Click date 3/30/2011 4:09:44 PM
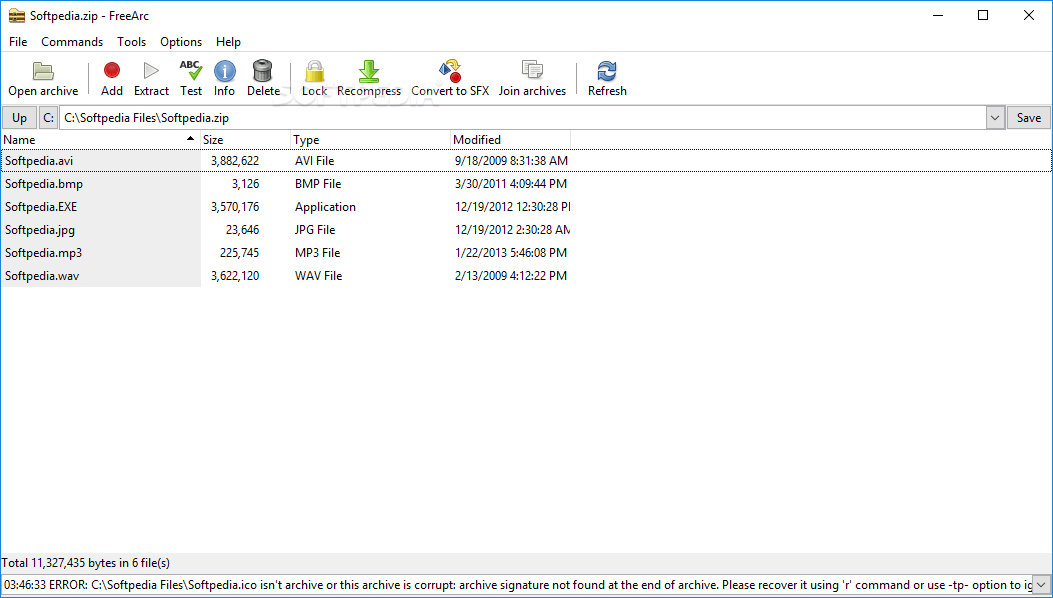The image size is (1053, 598). tap(510, 183)
